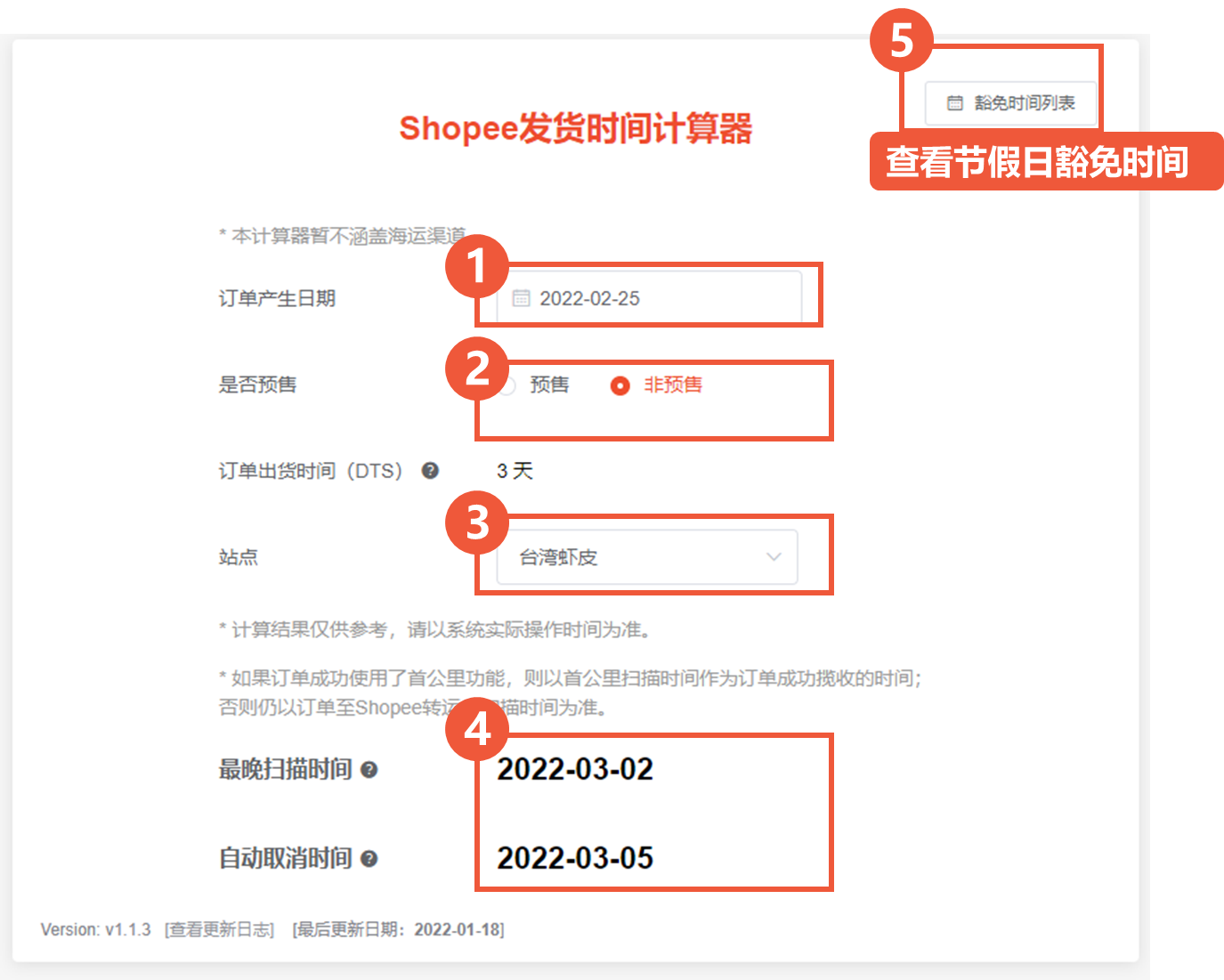Click the help icon next to 订单出货时间 (DTS)
Image resolution: width=1224 pixels, height=980 pixels.
tap(430, 471)
